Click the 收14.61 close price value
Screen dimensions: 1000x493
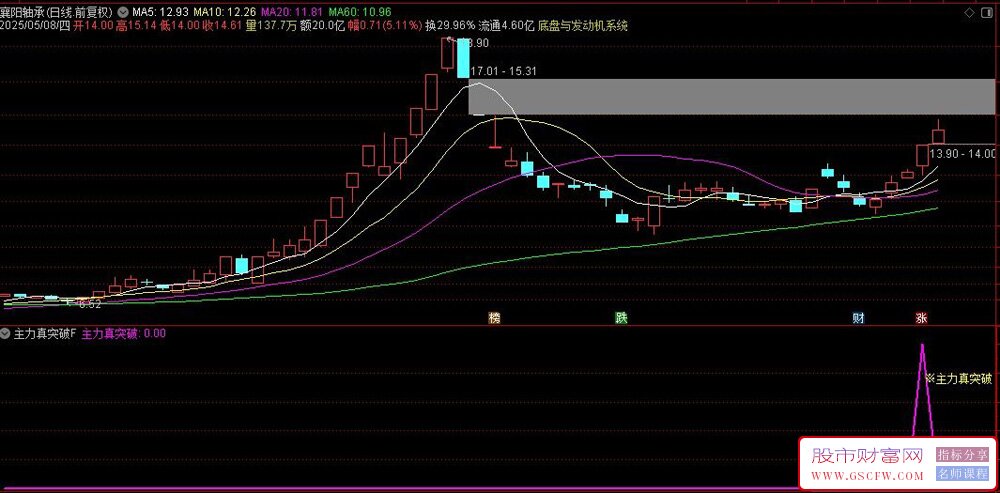pos(223,26)
